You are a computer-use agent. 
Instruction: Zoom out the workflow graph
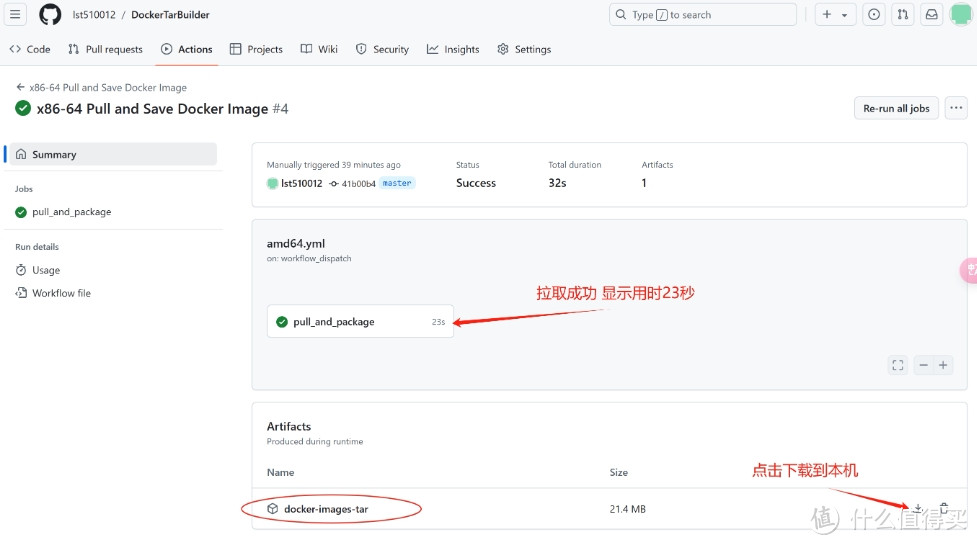point(923,365)
